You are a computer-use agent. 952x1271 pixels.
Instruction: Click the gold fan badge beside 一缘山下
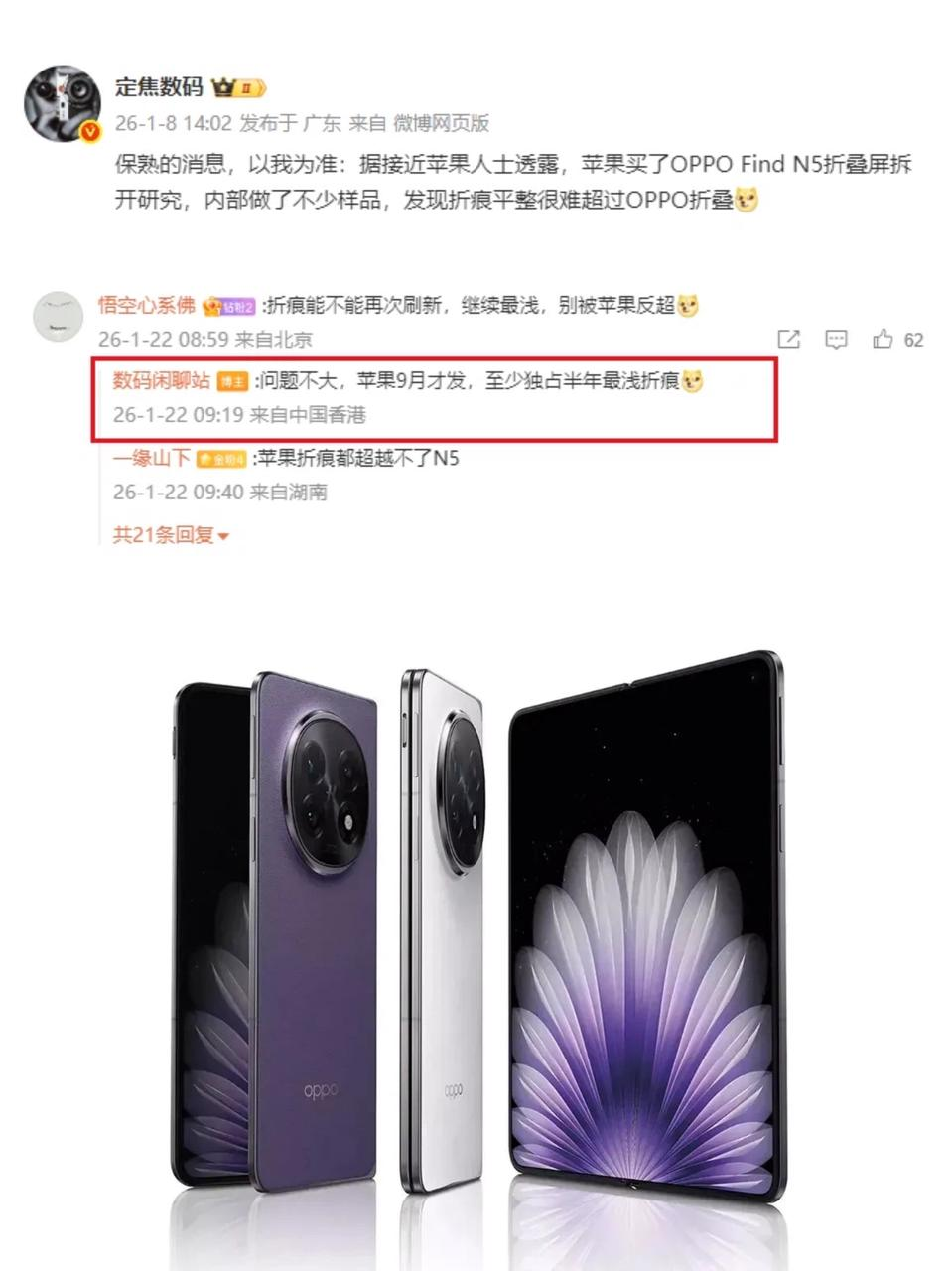coord(220,459)
